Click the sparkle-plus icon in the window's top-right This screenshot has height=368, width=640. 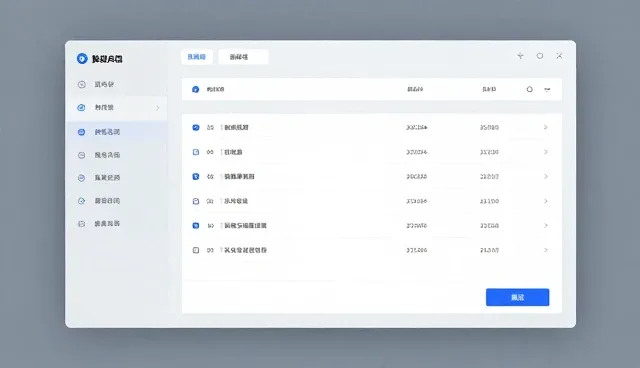point(520,56)
